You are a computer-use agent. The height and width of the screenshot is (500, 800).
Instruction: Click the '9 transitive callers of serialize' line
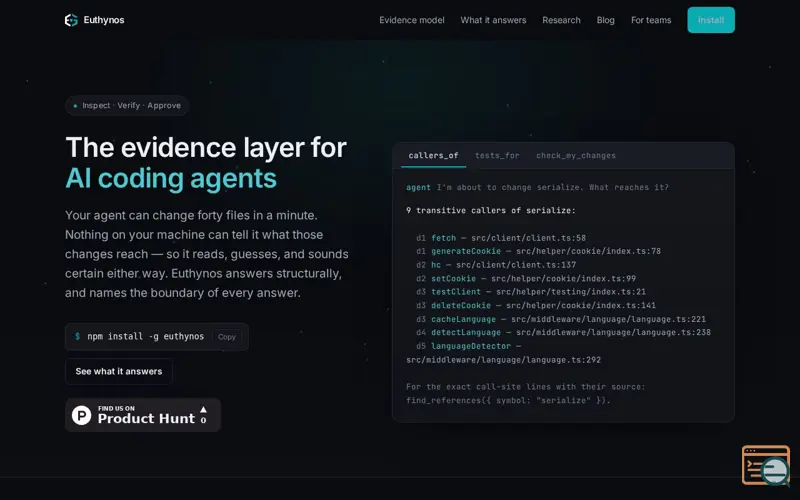(x=490, y=211)
